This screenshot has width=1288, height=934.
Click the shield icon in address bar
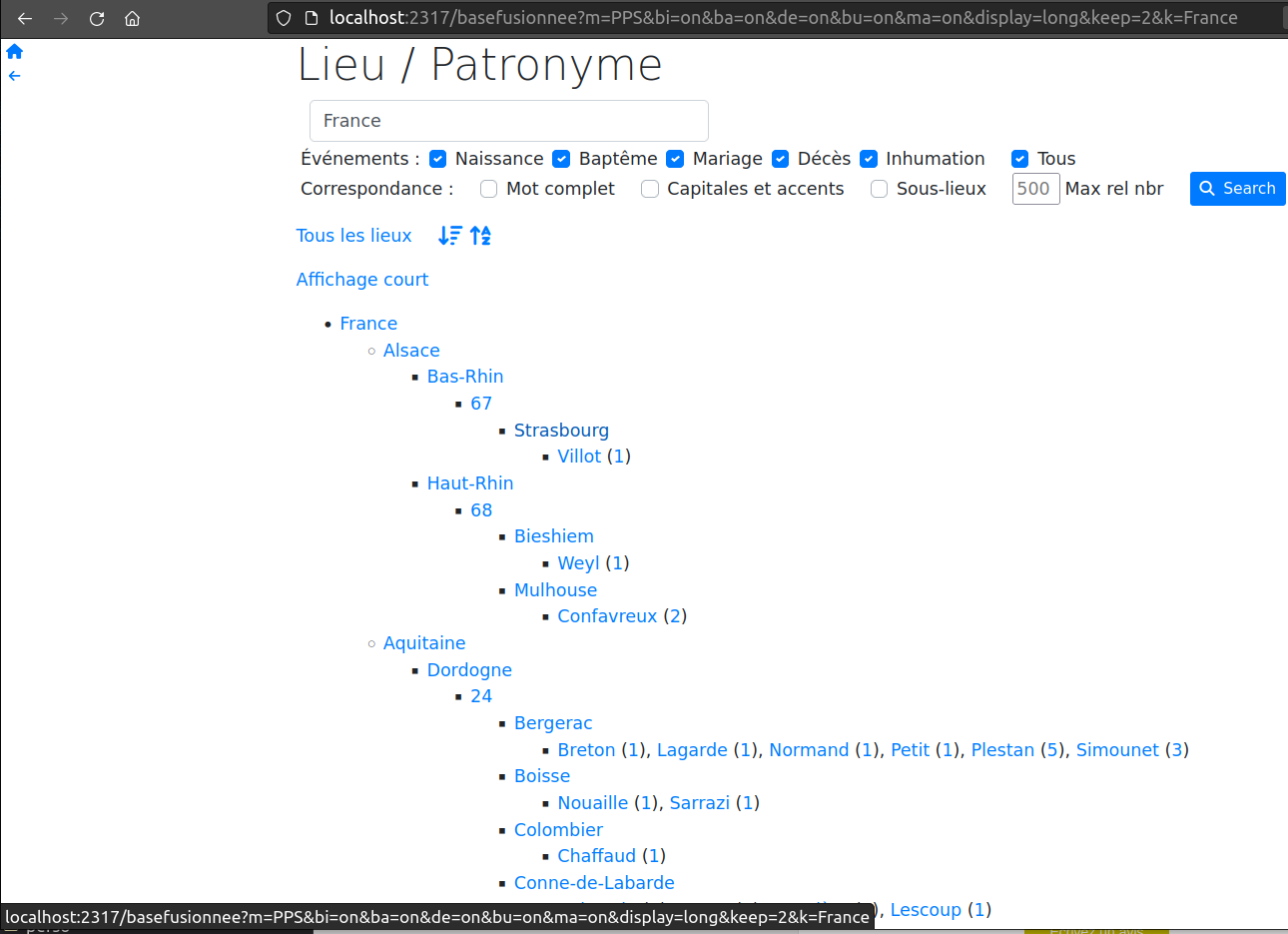pos(283,17)
